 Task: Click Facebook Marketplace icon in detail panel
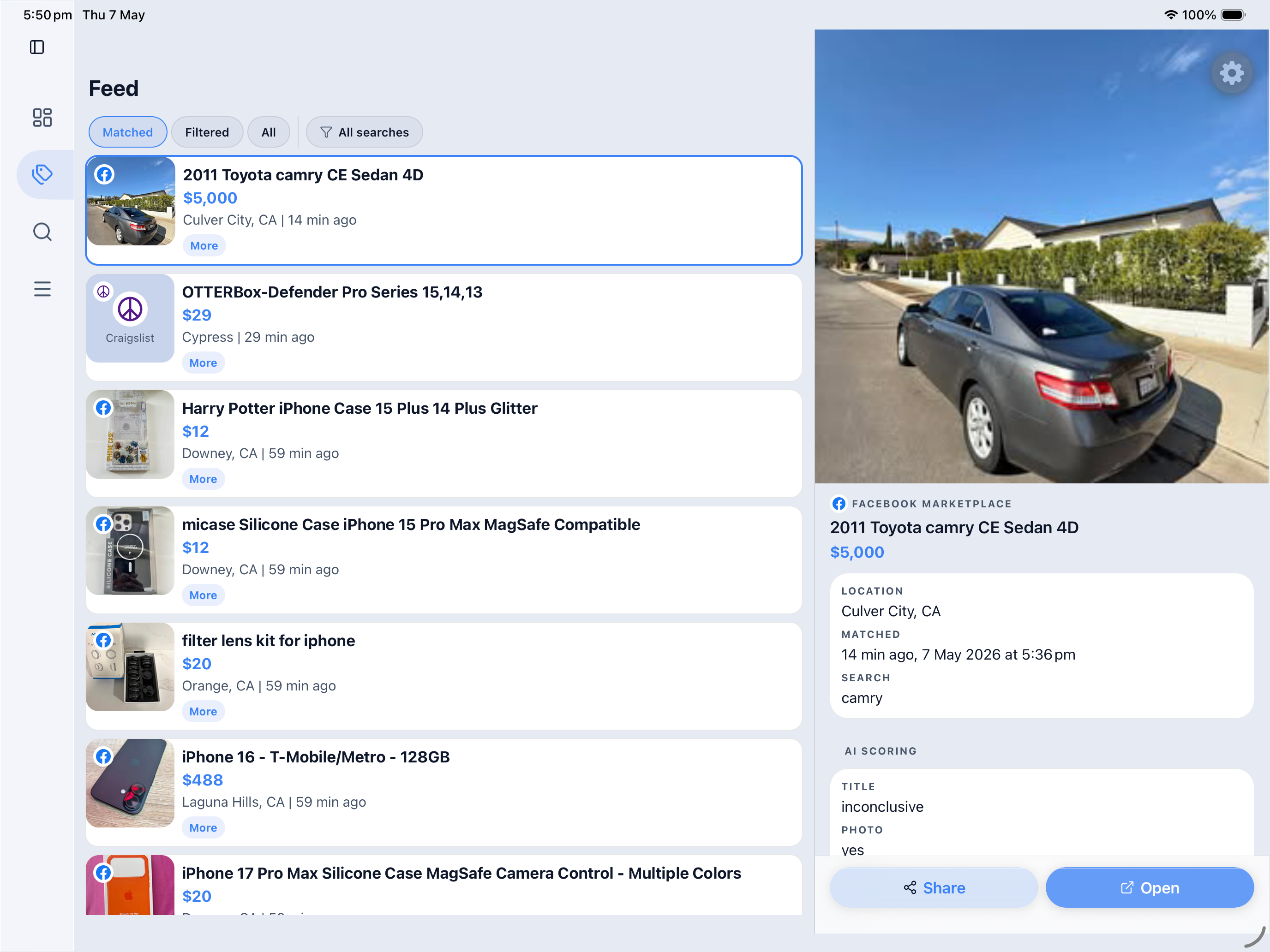(x=839, y=504)
